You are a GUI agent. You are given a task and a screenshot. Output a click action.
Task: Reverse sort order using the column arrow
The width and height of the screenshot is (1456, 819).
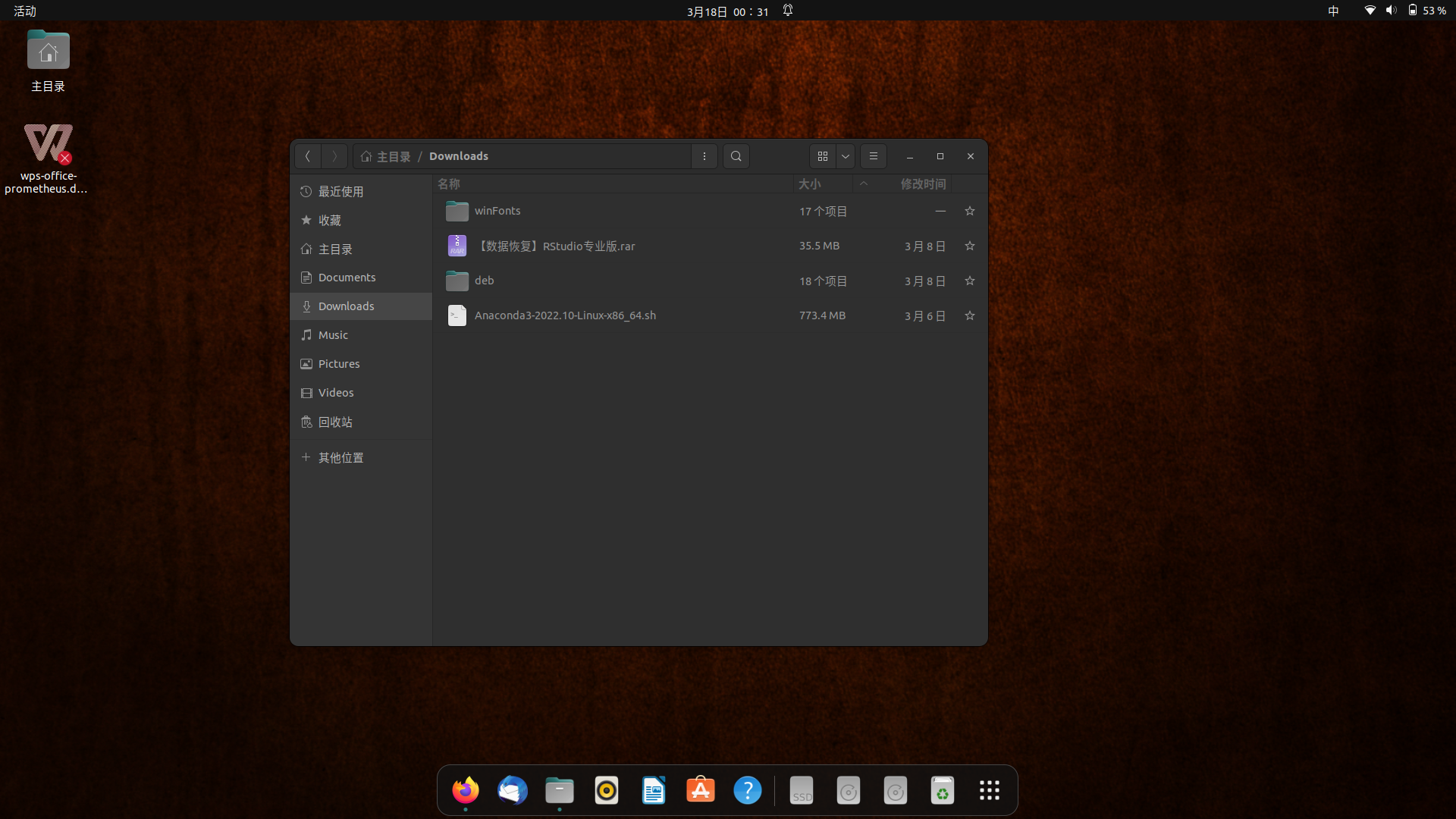coord(863,184)
